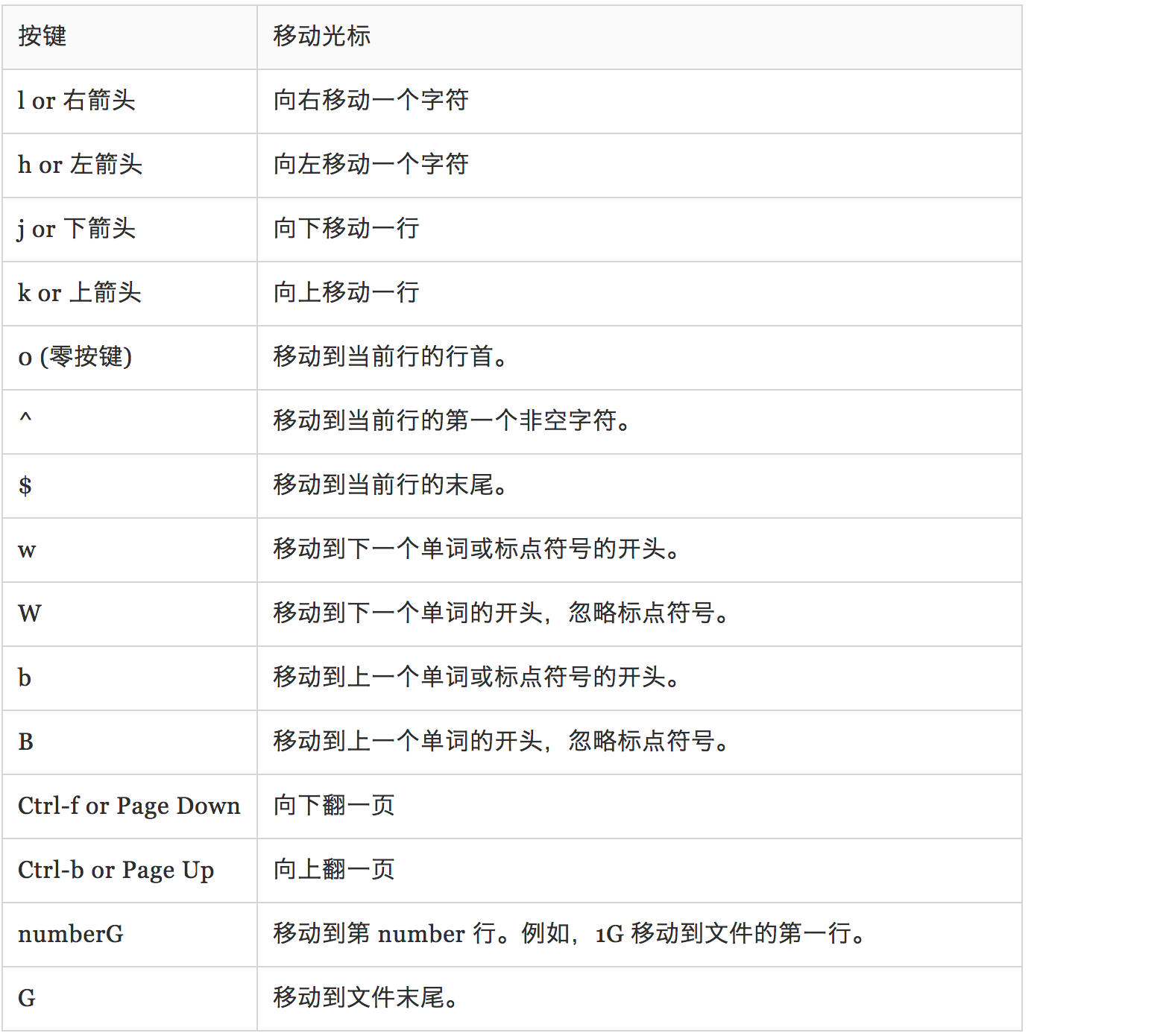Image resolution: width=1169 pixels, height=1036 pixels.
Task: Click the dollar sign "$" key cell
Action: (x=25, y=485)
